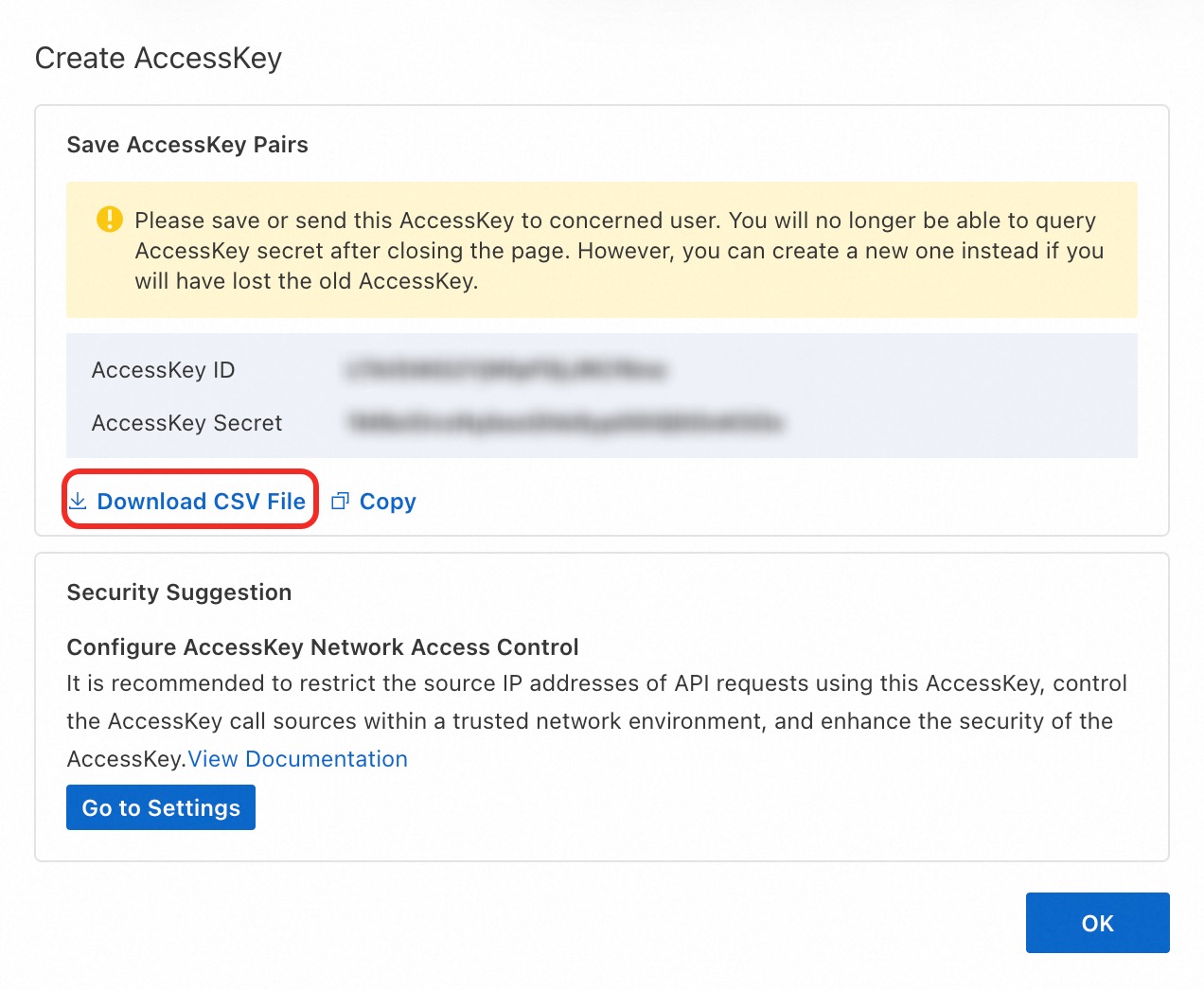Click the download arrow icon
The height and width of the screenshot is (990, 1204).
click(79, 501)
